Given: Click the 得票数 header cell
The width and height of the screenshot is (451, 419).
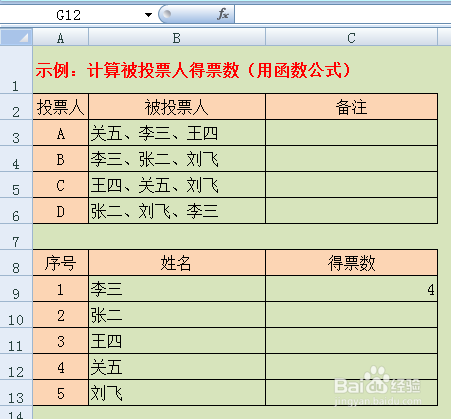Looking at the screenshot, I should (351, 263).
